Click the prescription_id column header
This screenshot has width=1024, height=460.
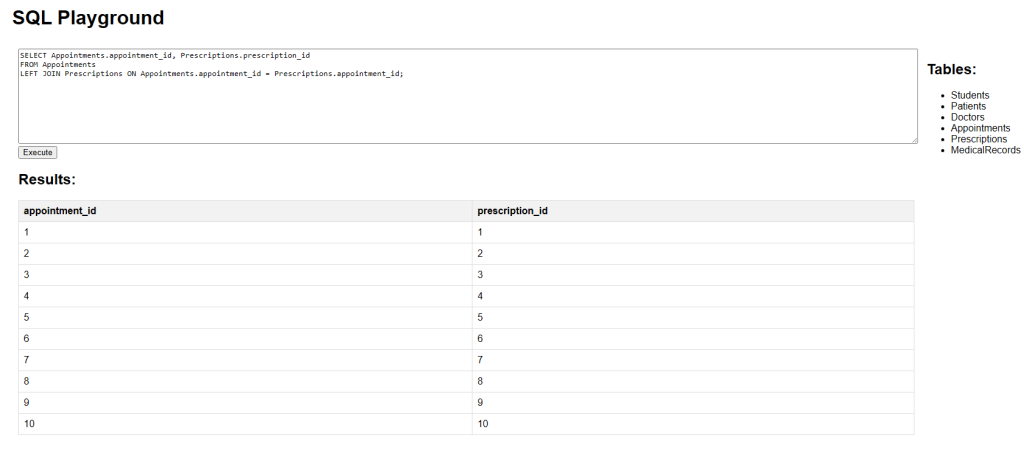[x=693, y=211]
